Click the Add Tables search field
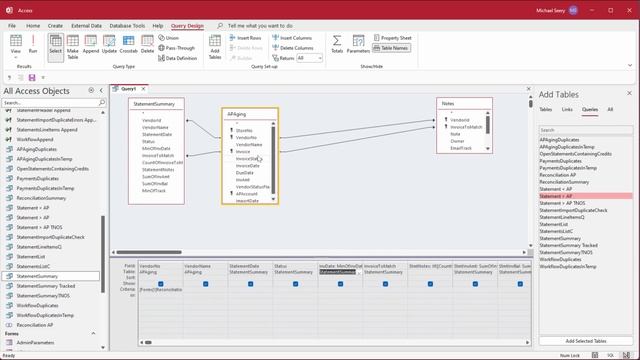Image resolution: width=640 pixels, height=360 pixels. point(586,130)
